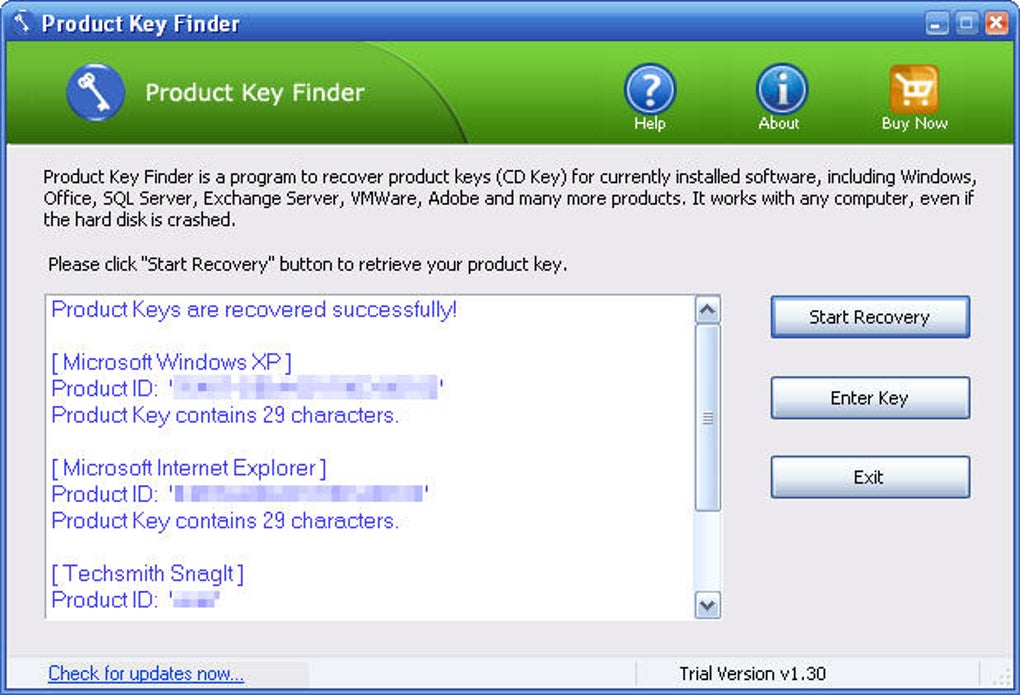
Task: Open Help via the question mark icon
Action: pos(650,90)
